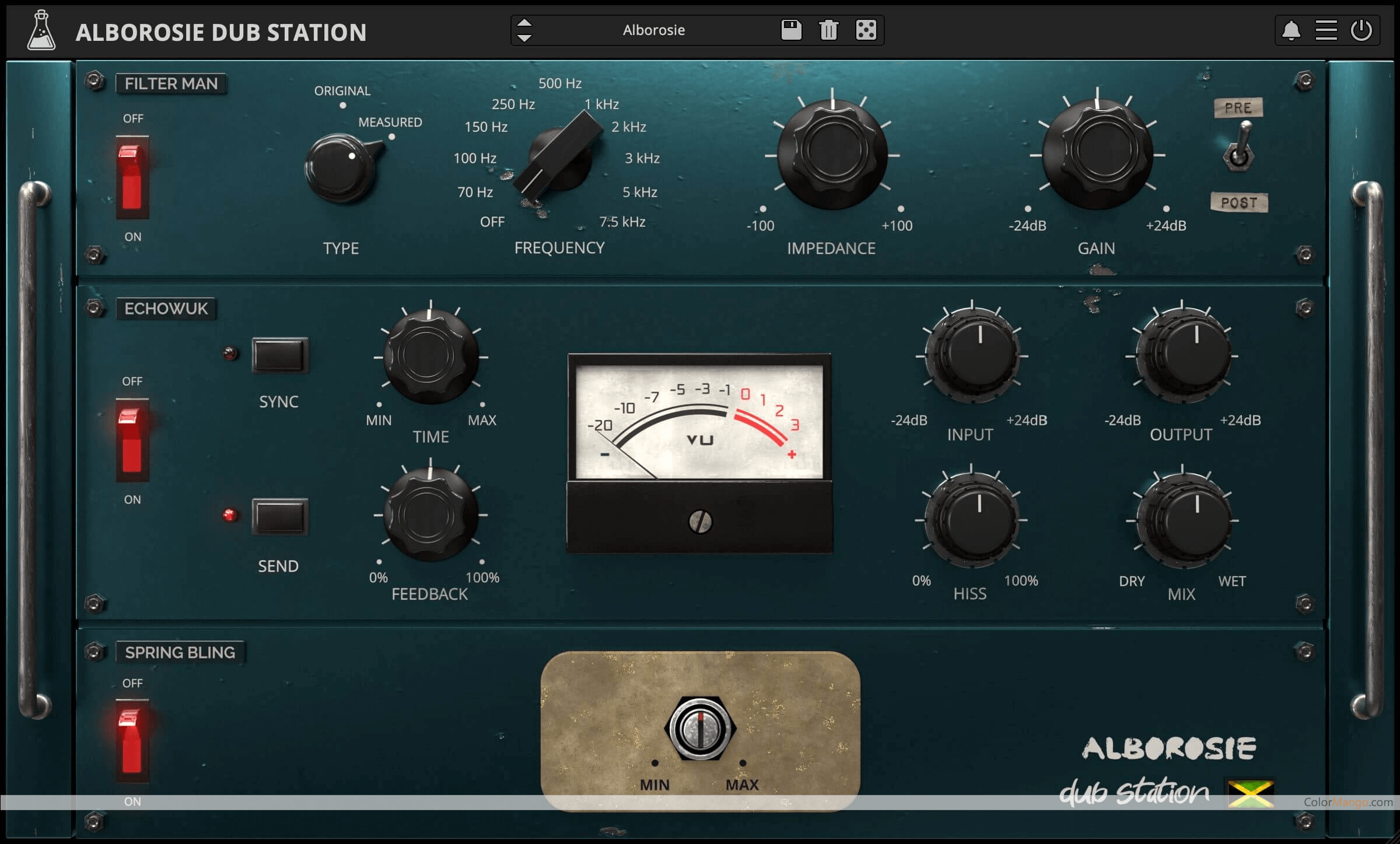Click the randomize dice icon
The image size is (1400, 844).
(x=866, y=30)
